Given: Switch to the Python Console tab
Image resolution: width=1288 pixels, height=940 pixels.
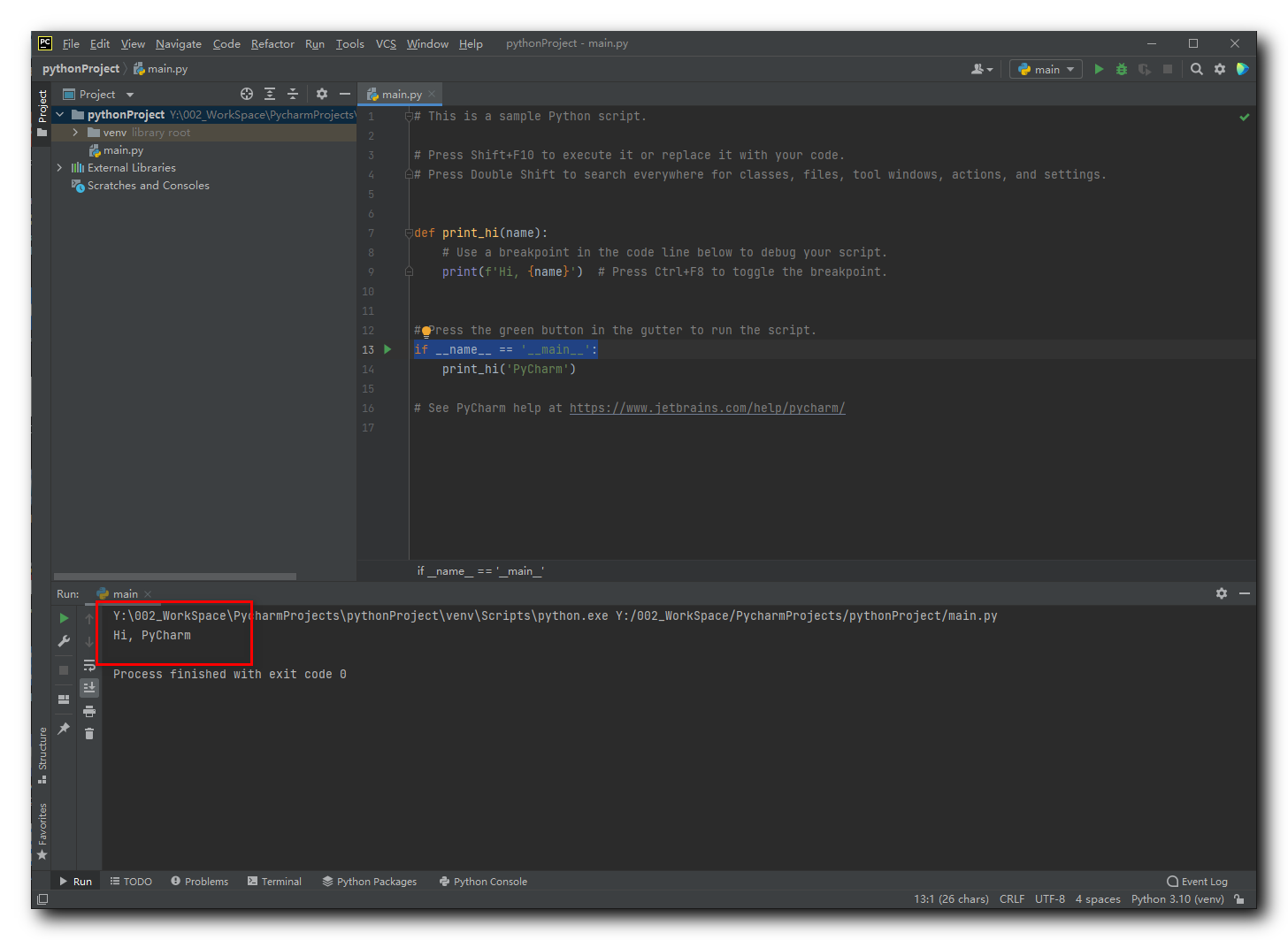Looking at the screenshot, I should click(483, 881).
